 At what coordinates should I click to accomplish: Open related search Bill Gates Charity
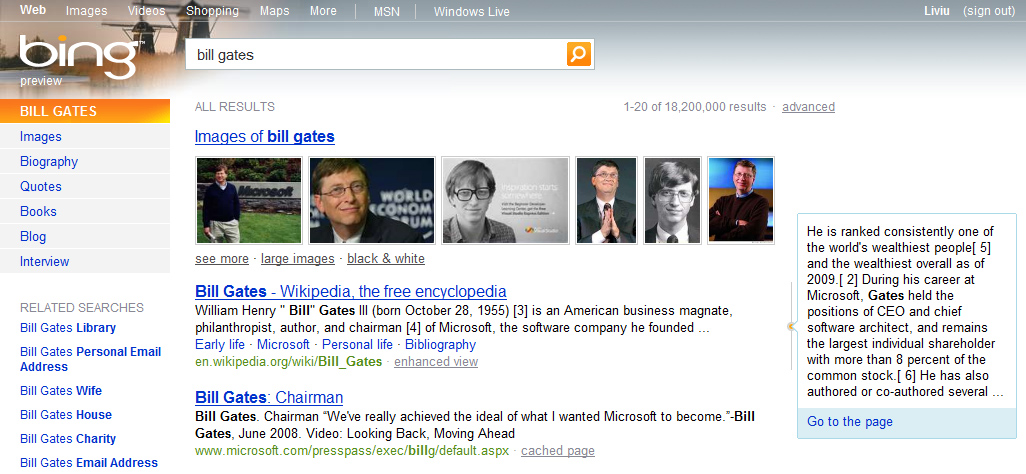[68, 439]
